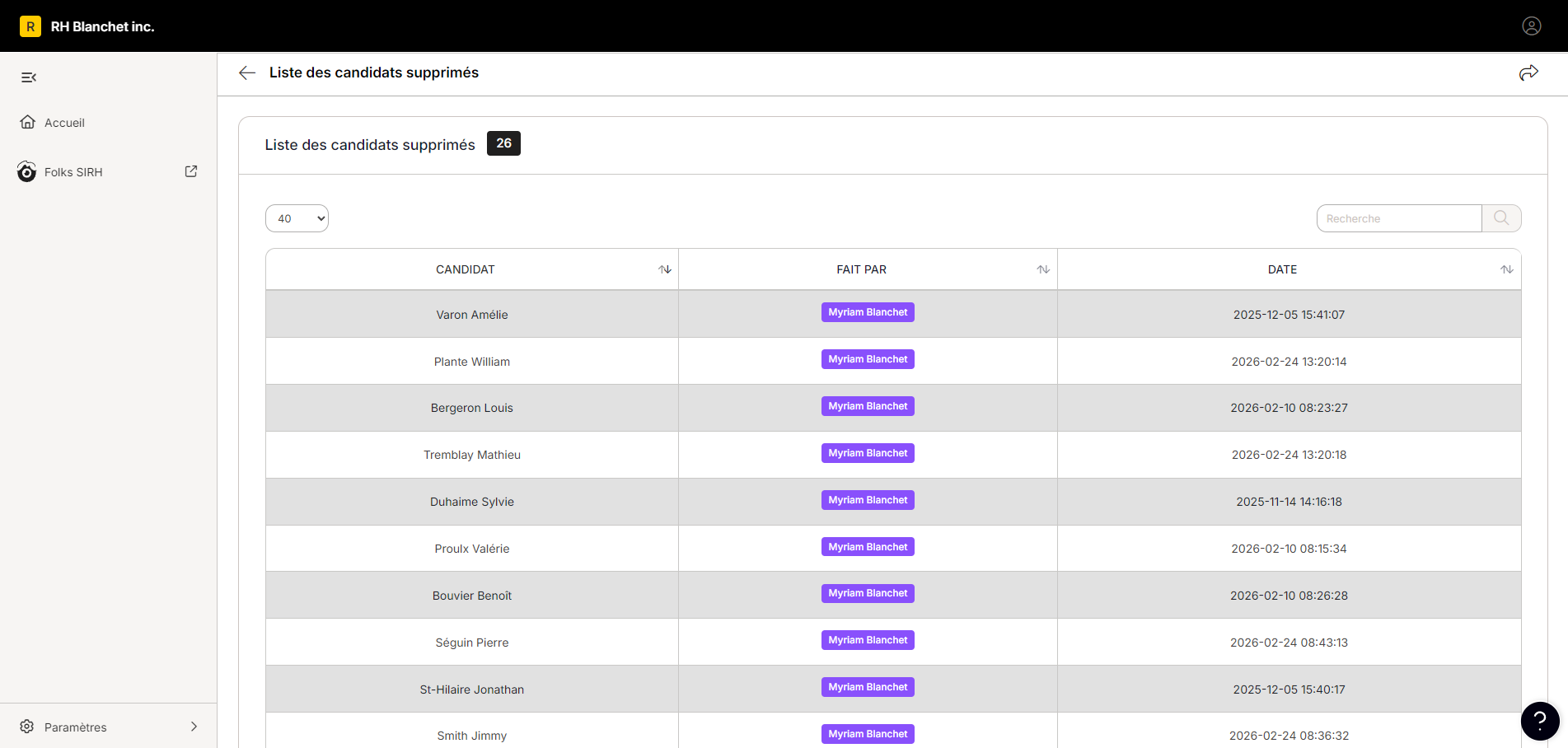Click the Myriam Blanchet badge for Tremblay Mathieu
1568x748 pixels.
(x=868, y=453)
